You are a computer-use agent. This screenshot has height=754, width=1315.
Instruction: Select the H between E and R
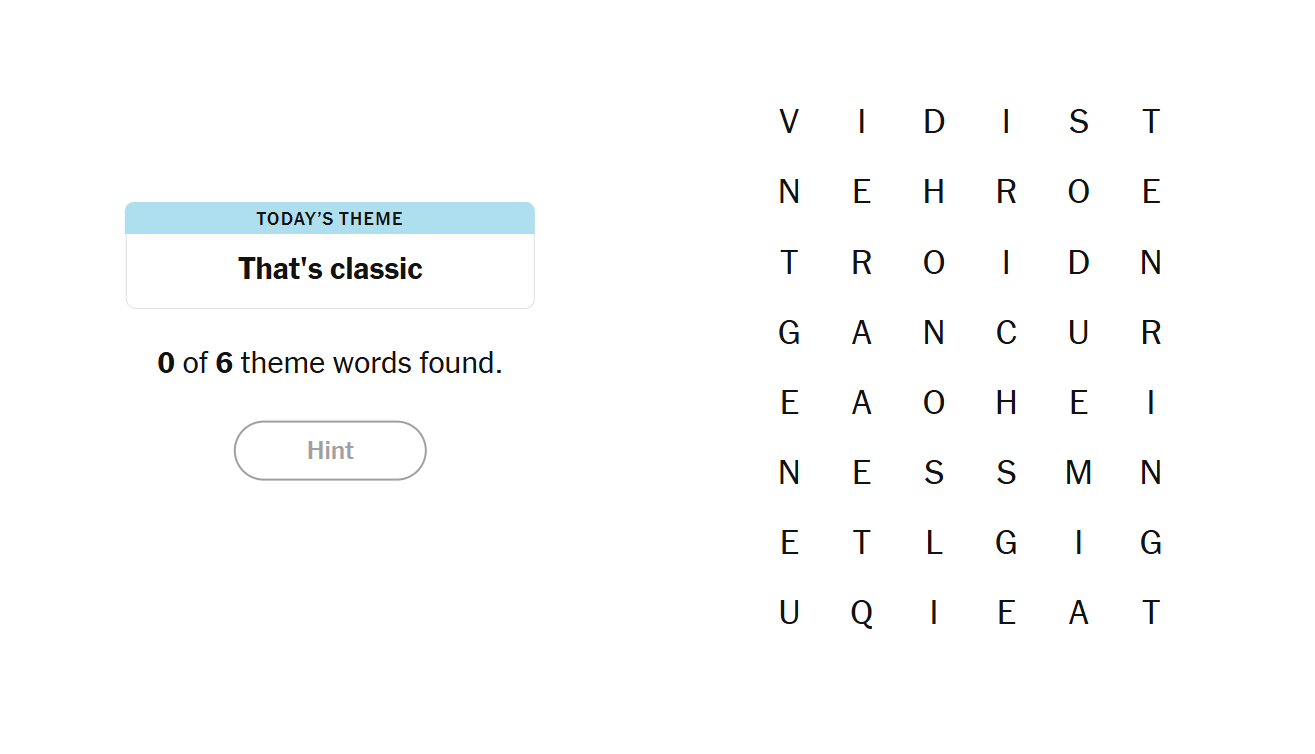click(x=934, y=192)
